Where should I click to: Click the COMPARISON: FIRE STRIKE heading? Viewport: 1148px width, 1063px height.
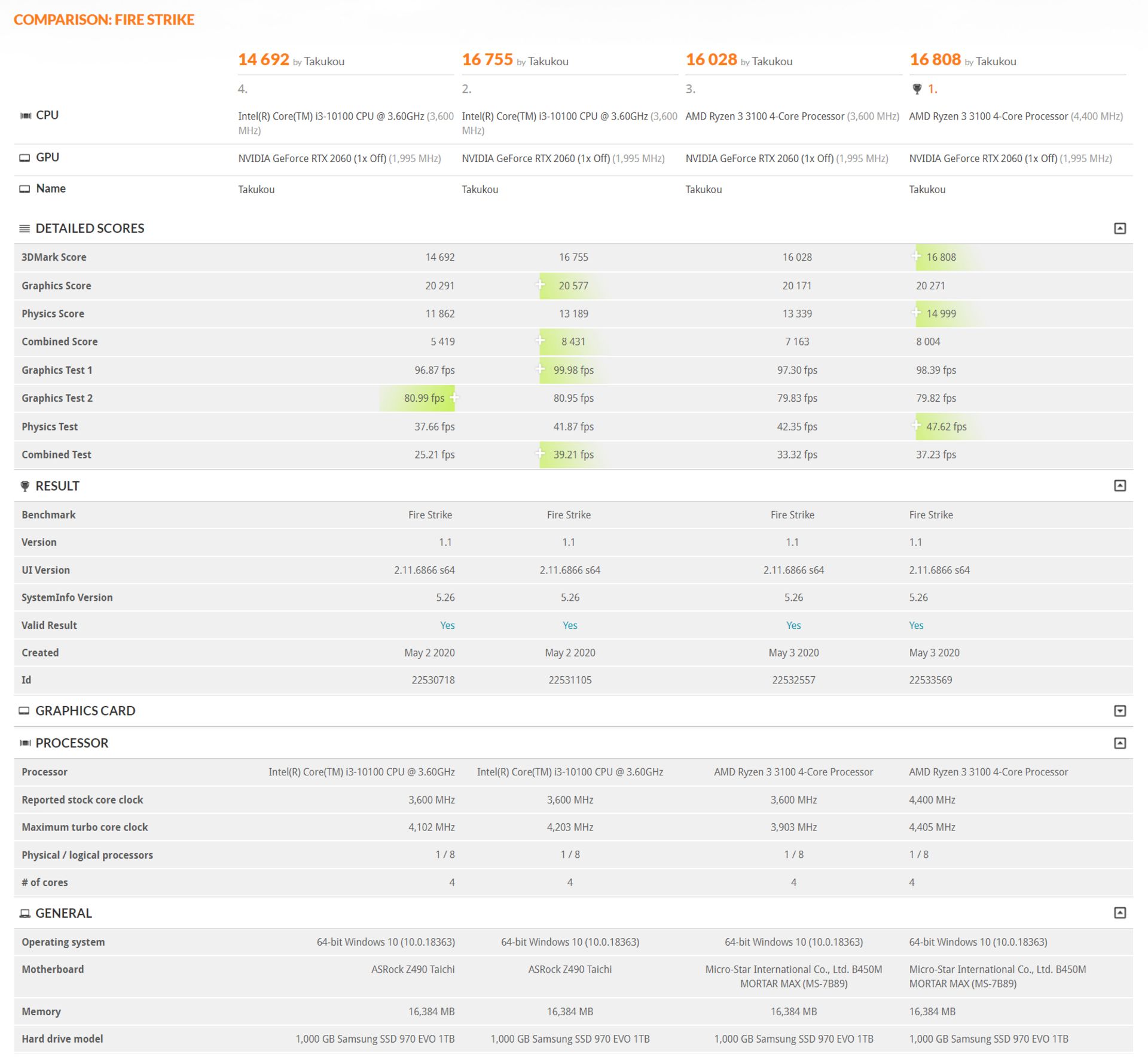pos(105,20)
